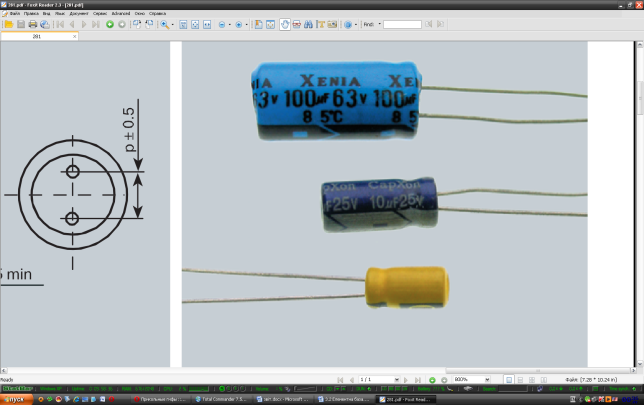Close the 281 document tab

[x=74, y=37]
